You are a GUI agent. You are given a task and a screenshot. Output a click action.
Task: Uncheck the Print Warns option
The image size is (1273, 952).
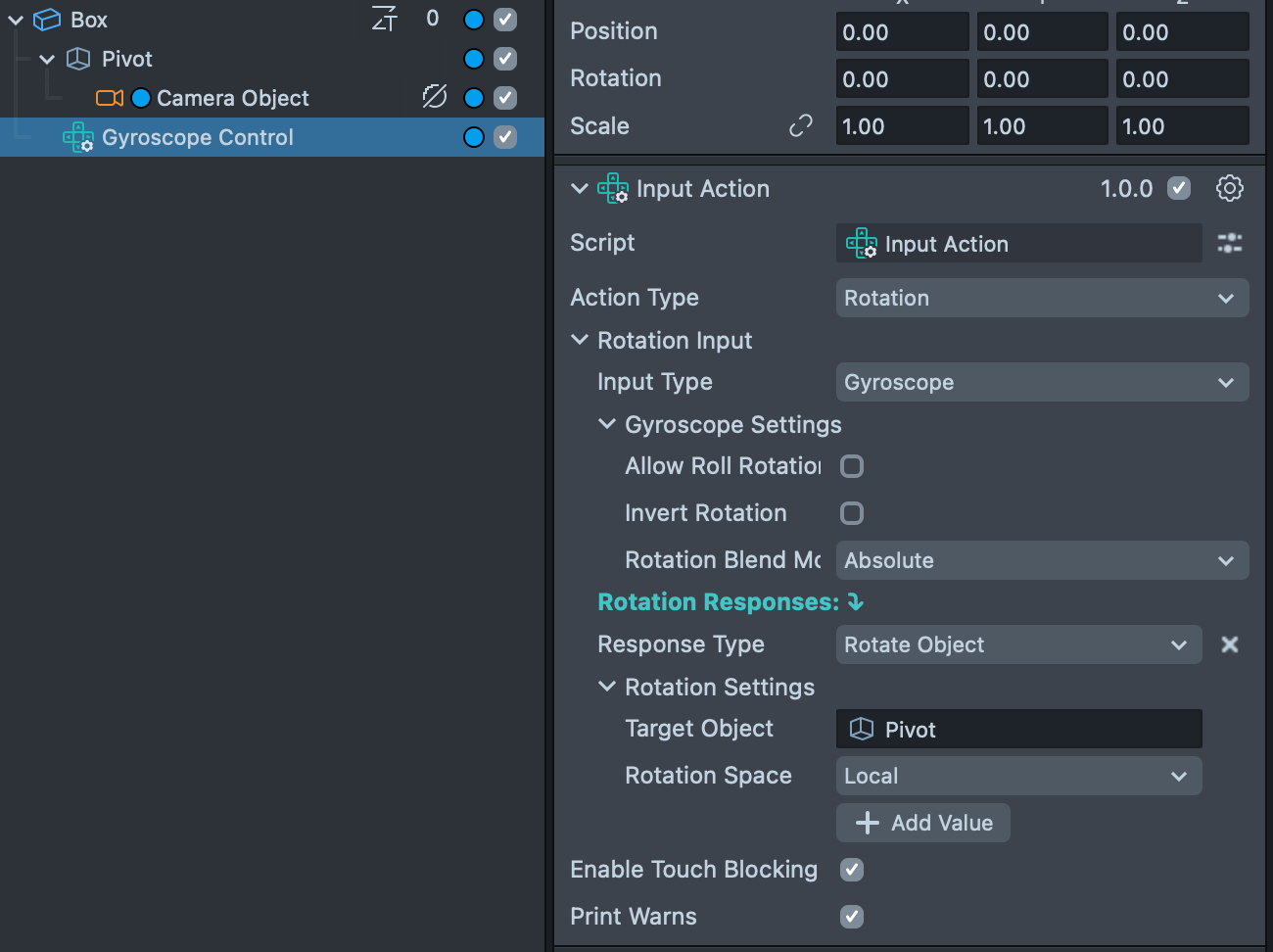(852, 917)
